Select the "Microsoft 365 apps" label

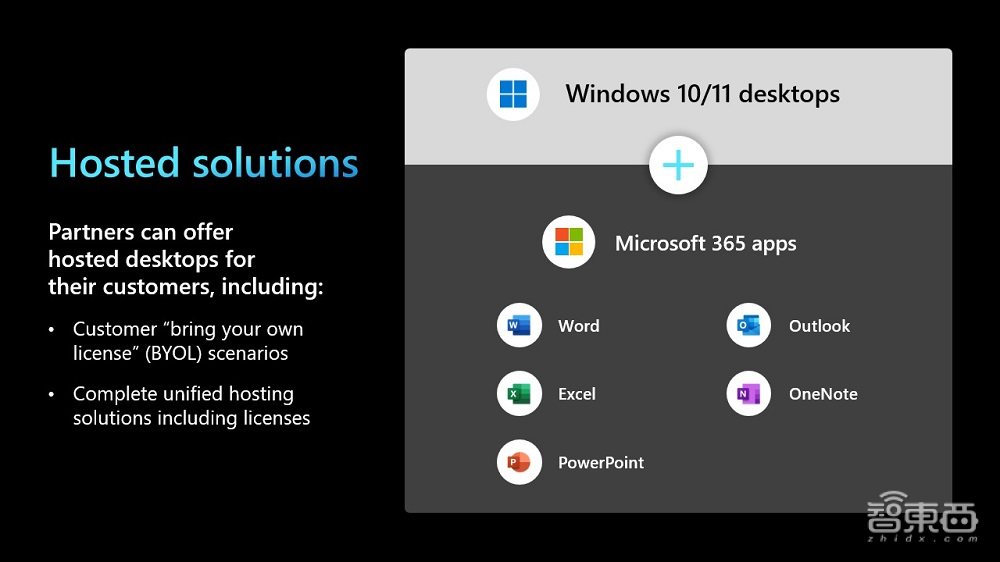pyautogui.click(x=705, y=244)
